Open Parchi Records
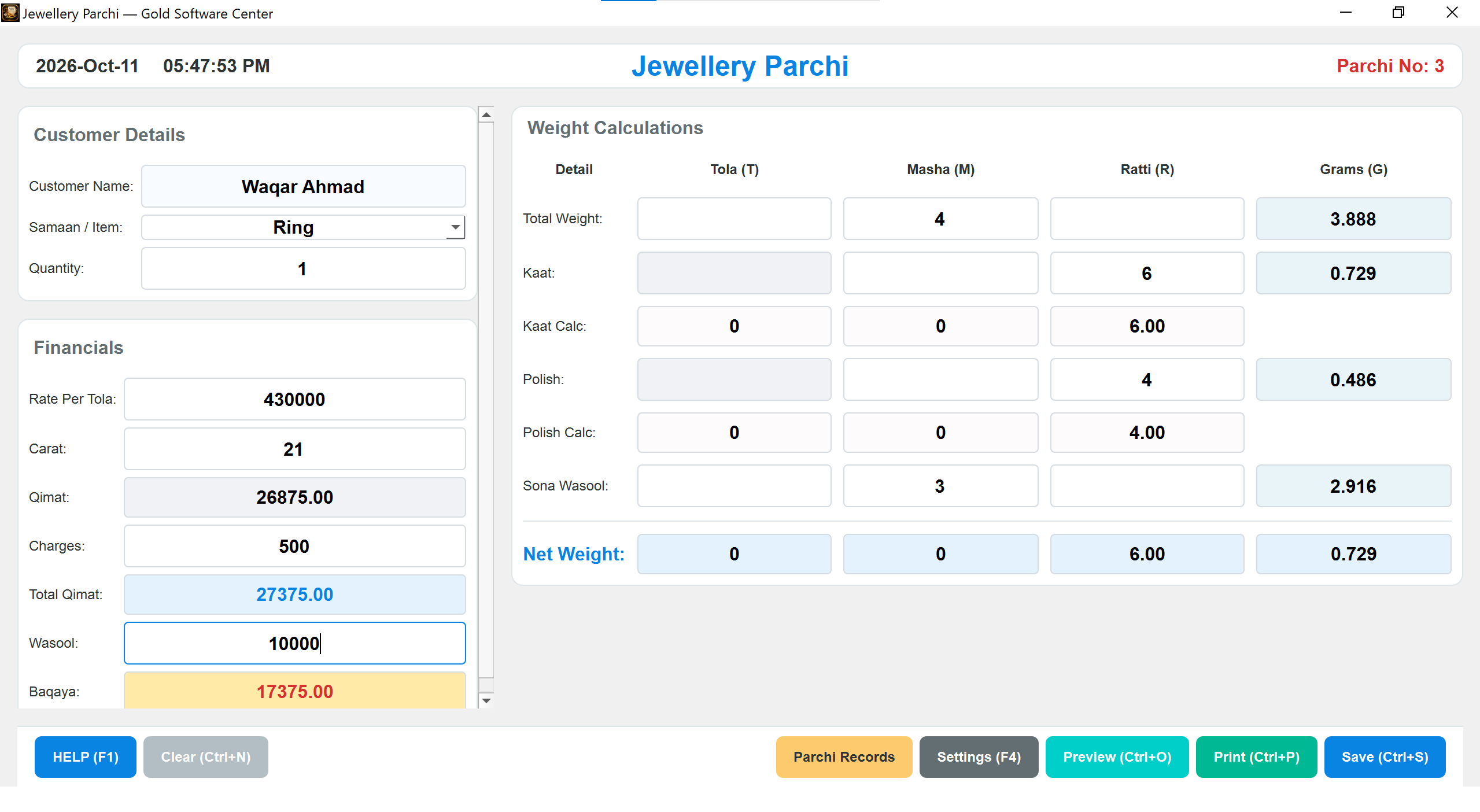The width and height of the screenshot is (1480, 812). 844,756
